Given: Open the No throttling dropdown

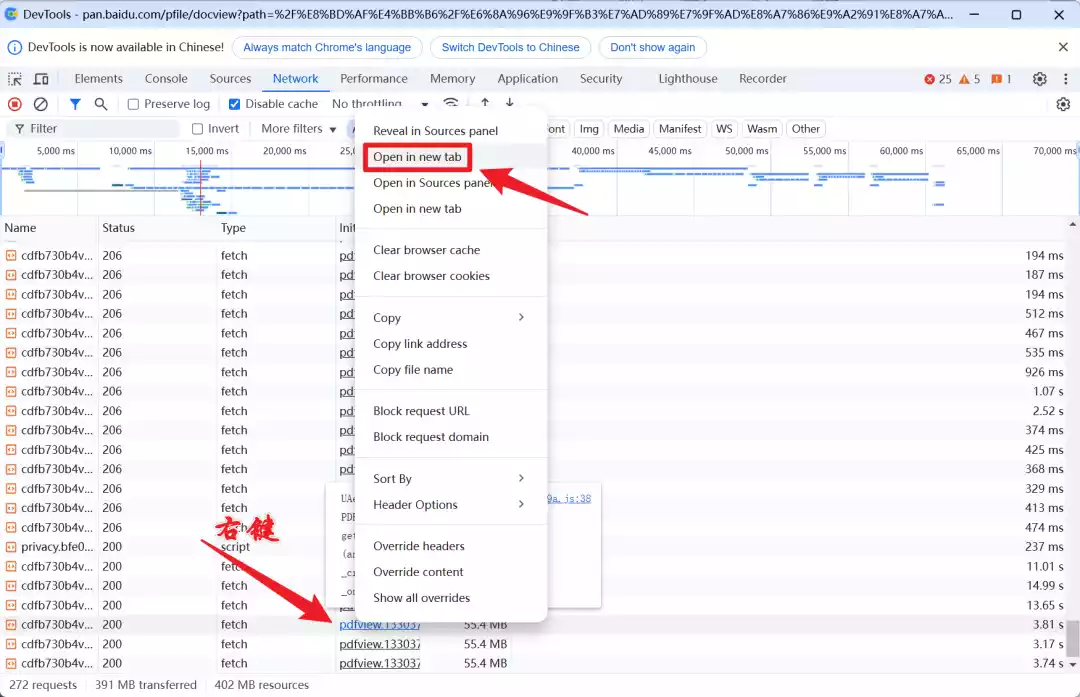Looking at the screenshot, I should coord(380,104).
